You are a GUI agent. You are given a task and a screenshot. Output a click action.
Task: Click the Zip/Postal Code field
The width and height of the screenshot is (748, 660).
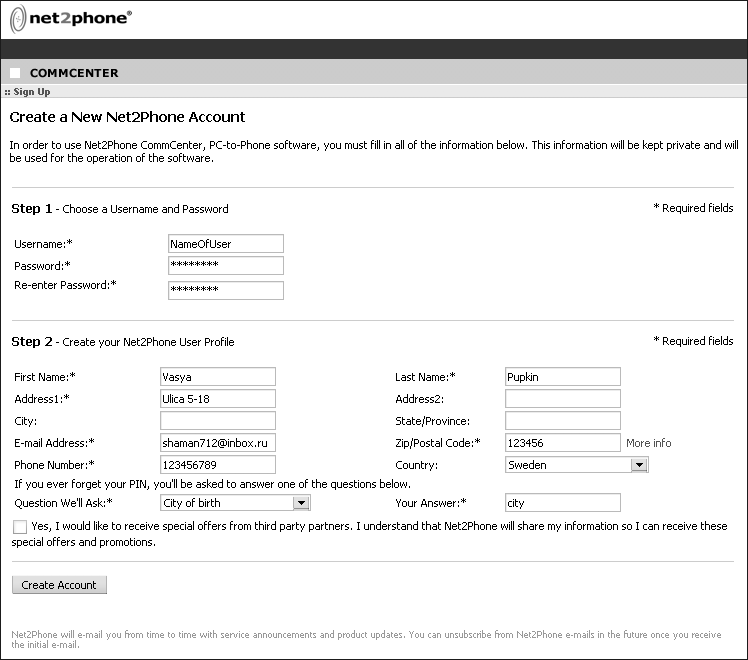pos(563,443)
